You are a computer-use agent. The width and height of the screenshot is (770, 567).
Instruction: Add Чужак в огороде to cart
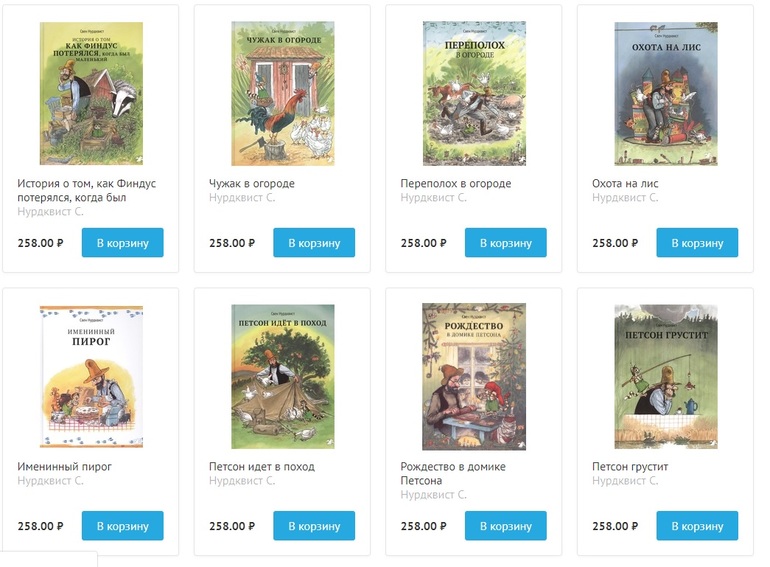click(x=314, y=243)
